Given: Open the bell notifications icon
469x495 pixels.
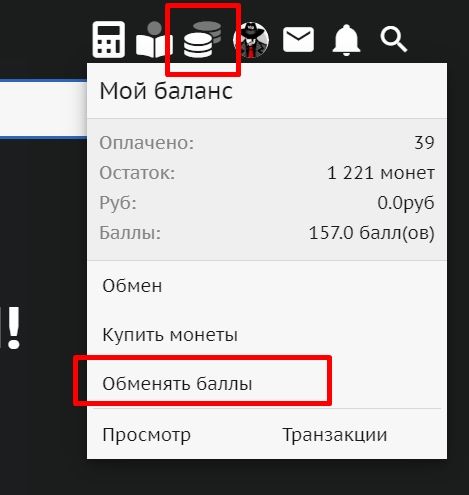Looking at the screenshot, I should coord(346,40).
